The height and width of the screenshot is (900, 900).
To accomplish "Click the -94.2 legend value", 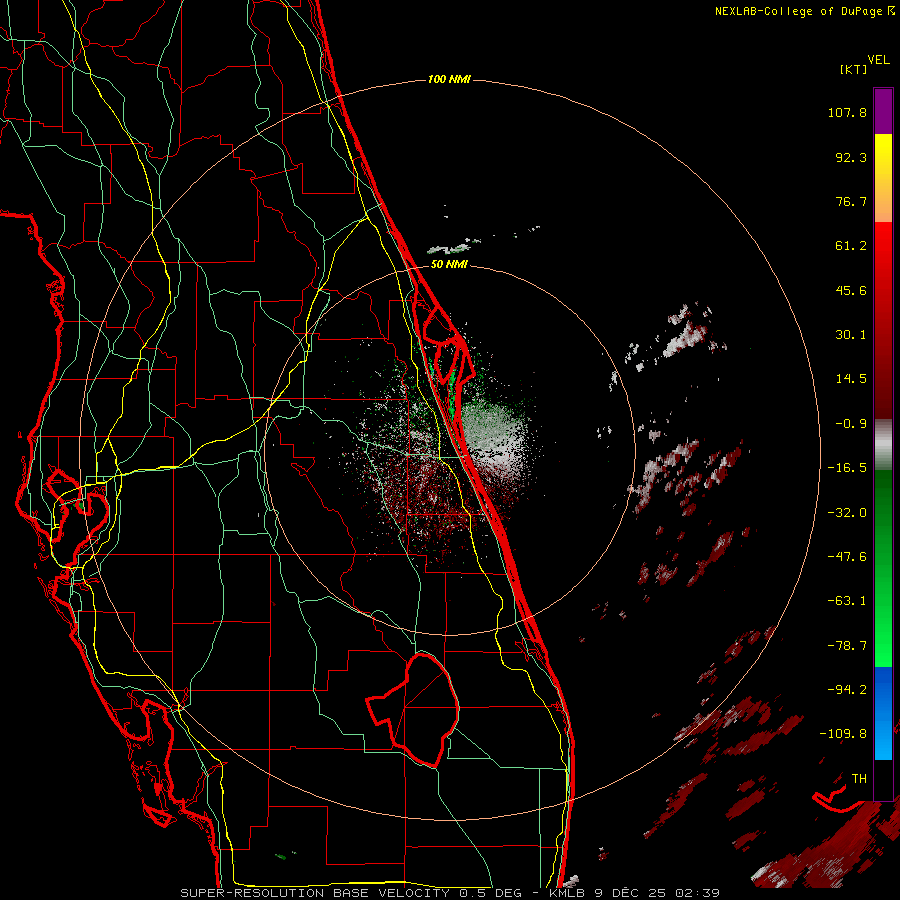I will coord(847,690).
